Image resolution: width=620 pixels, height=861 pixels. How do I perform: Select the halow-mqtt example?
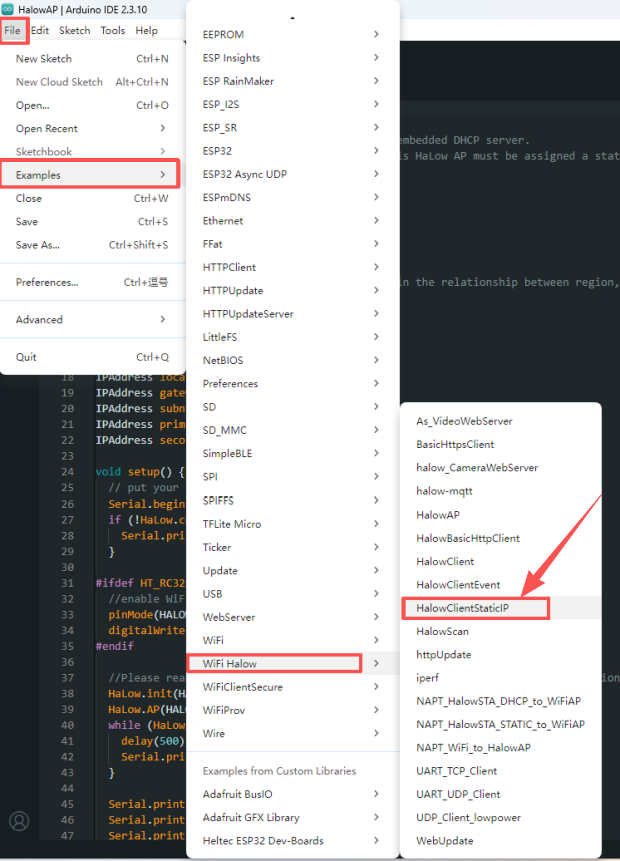pyautogui.click(x=501, y=491)
